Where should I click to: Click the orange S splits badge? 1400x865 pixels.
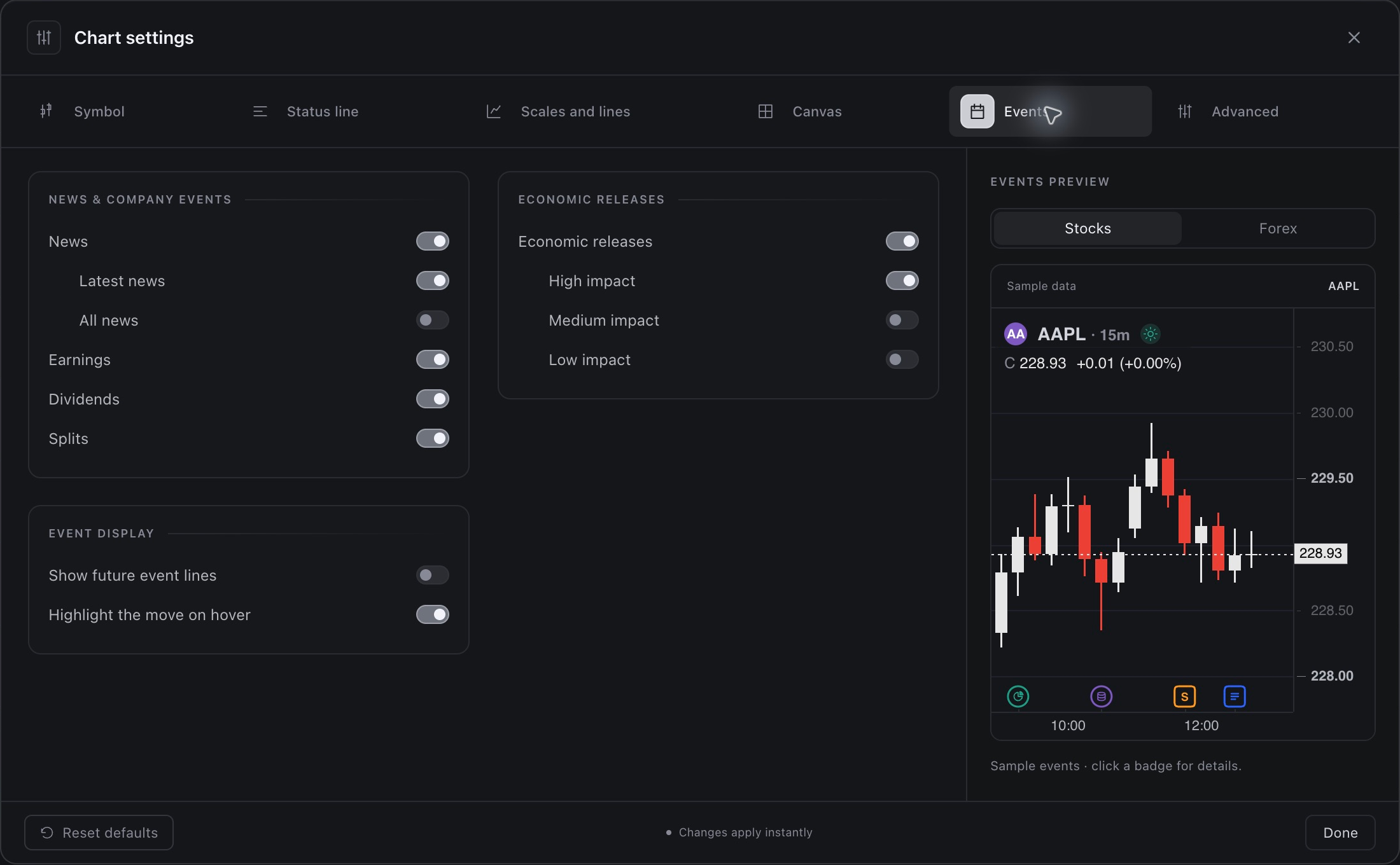pos(1185,696)
